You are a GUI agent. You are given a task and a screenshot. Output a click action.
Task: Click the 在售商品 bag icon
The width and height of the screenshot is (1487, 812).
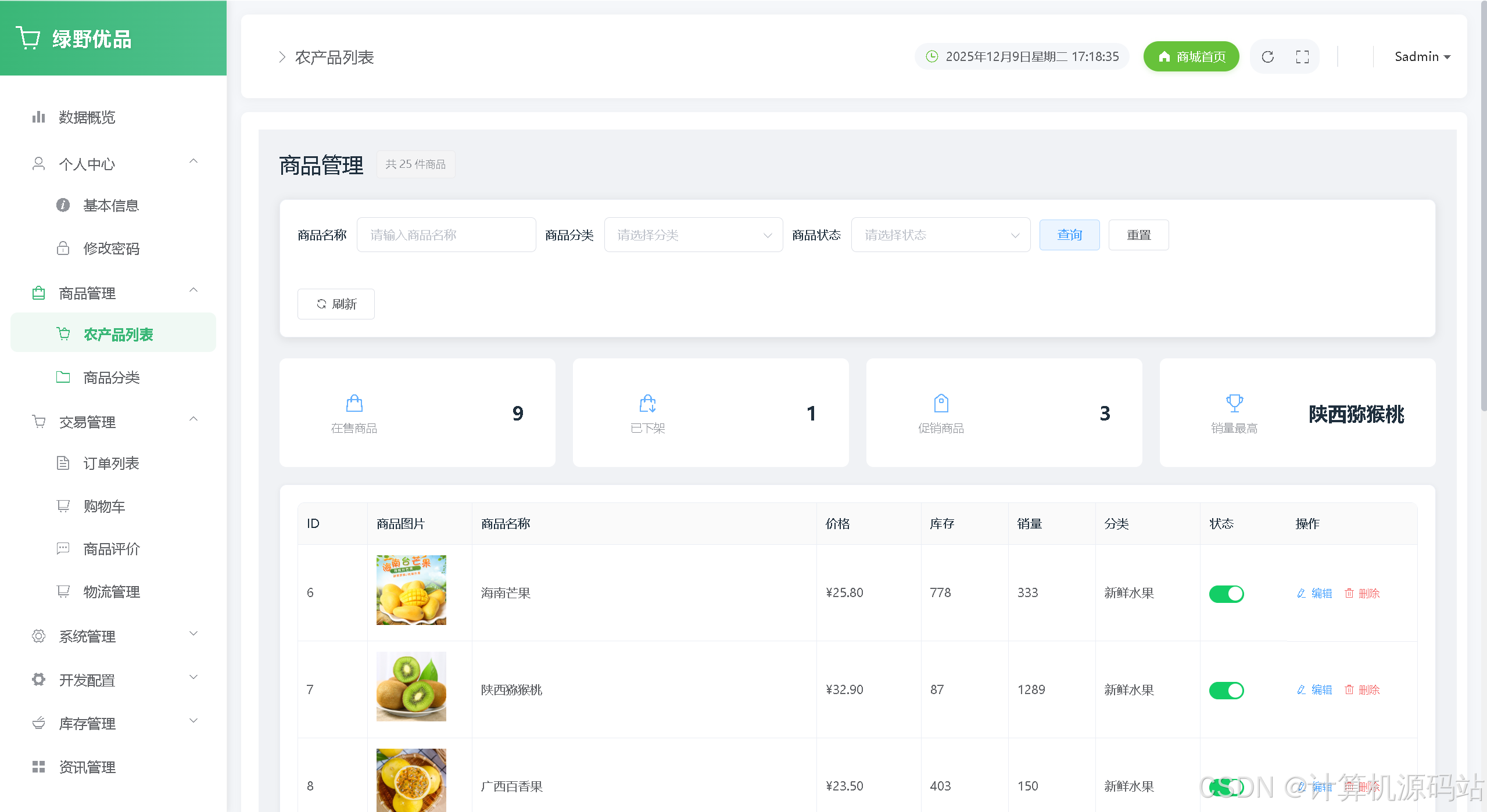tap(354, 403)
